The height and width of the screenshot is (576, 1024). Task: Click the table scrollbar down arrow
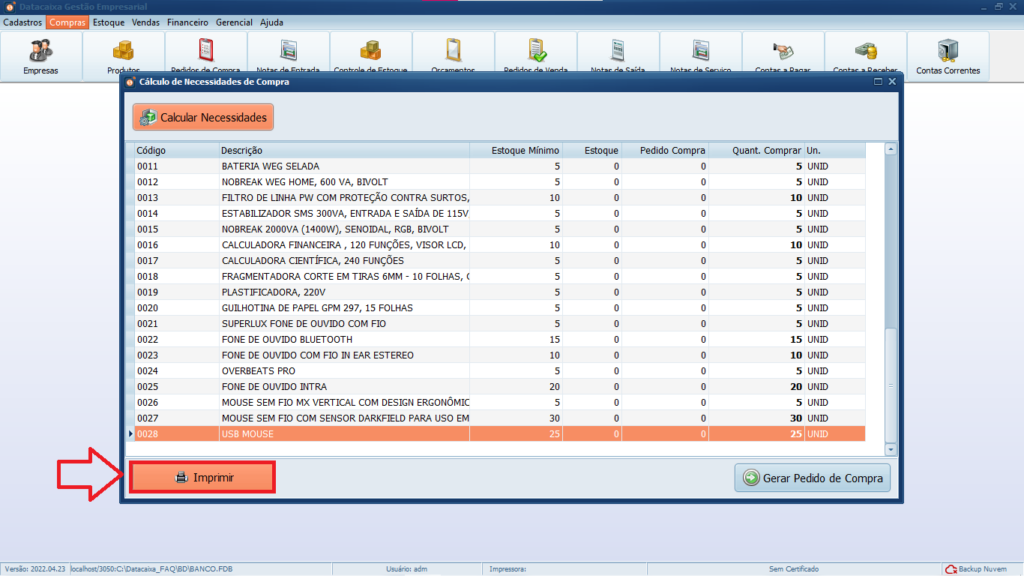coord(891,450)
